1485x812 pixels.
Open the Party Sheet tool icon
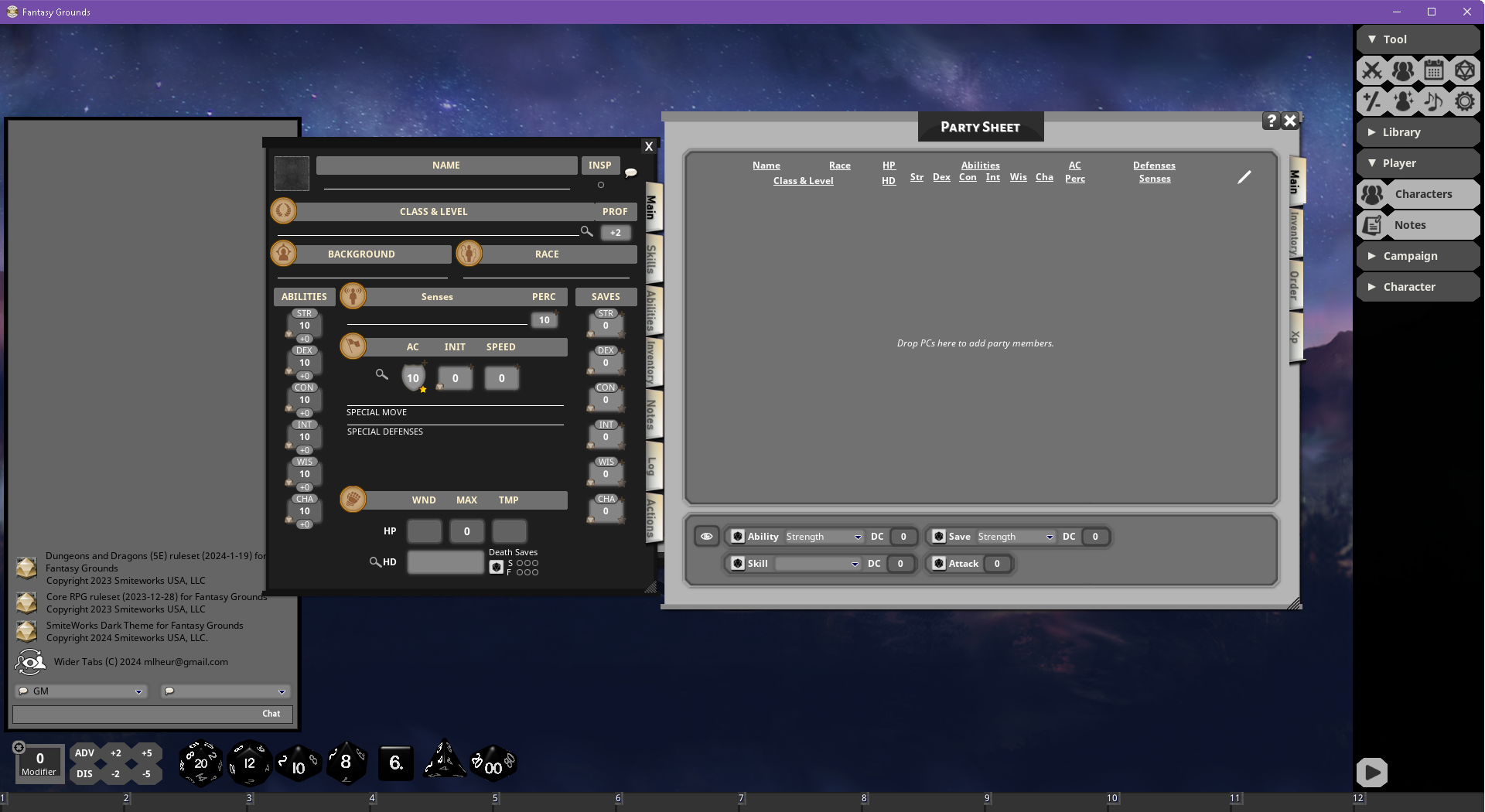point(1403,70)
